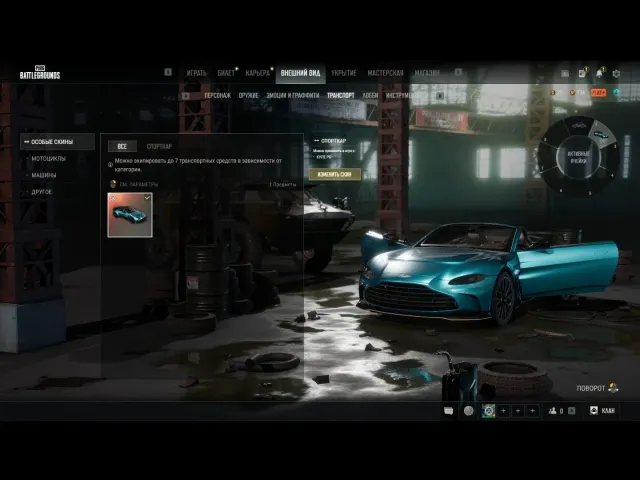Click the second coin currency icon
The width and height of the screenshot is (640, 480).
(x=572, y=93)
